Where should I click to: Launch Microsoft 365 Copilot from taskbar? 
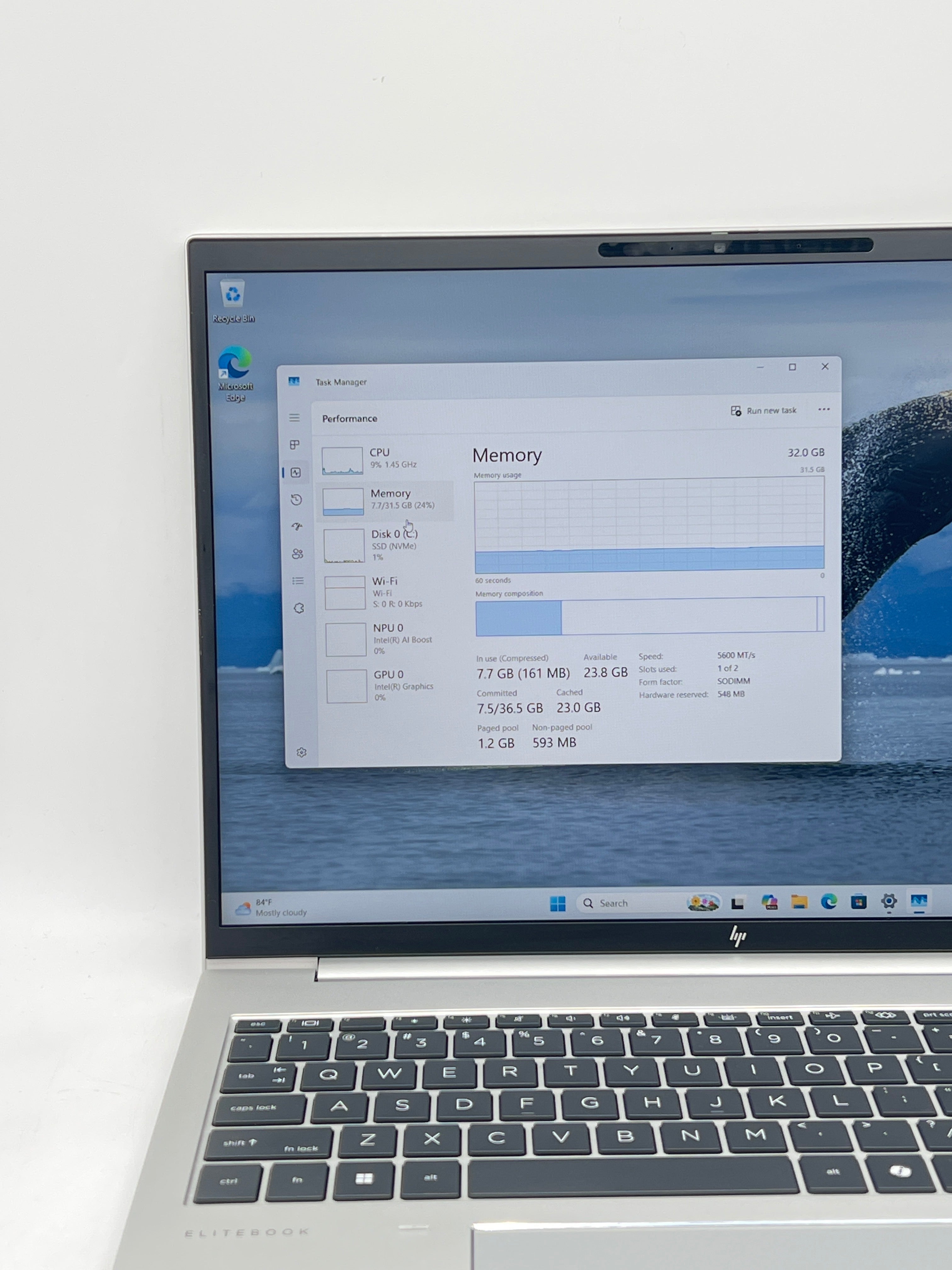[x=769, y=902]
